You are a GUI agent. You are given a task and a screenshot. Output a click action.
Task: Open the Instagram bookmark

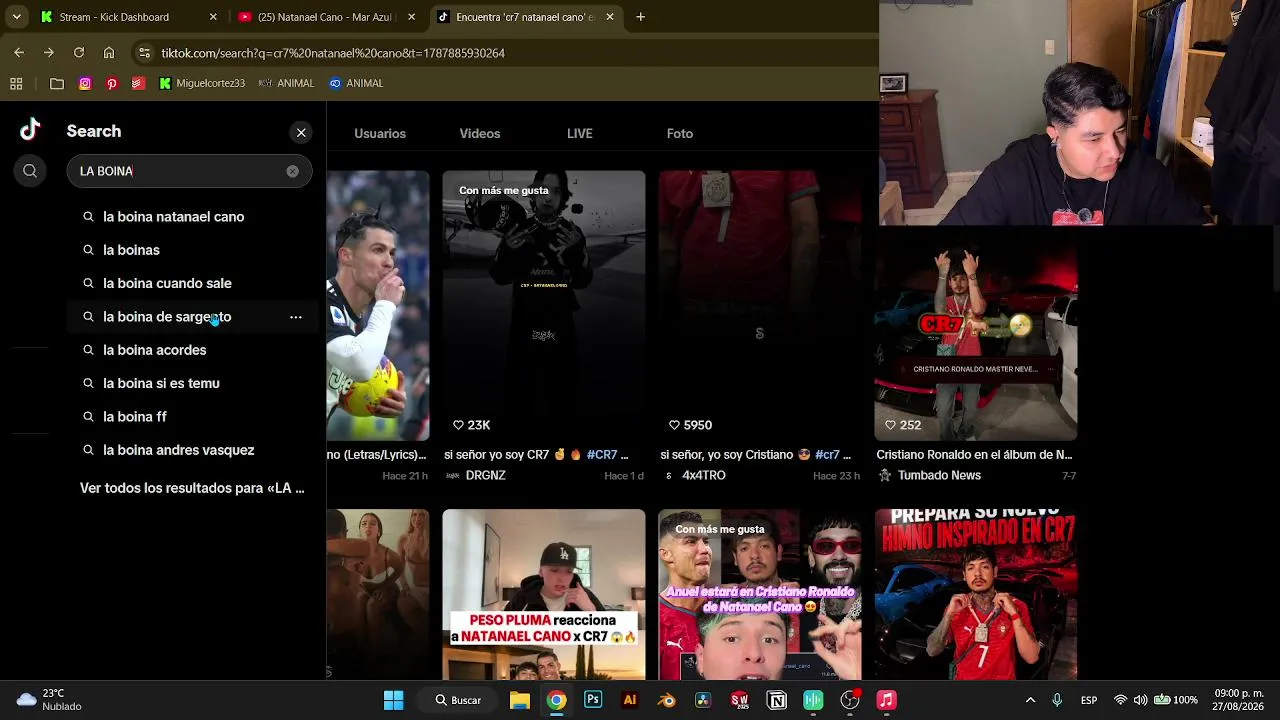[x=85, y=84]
